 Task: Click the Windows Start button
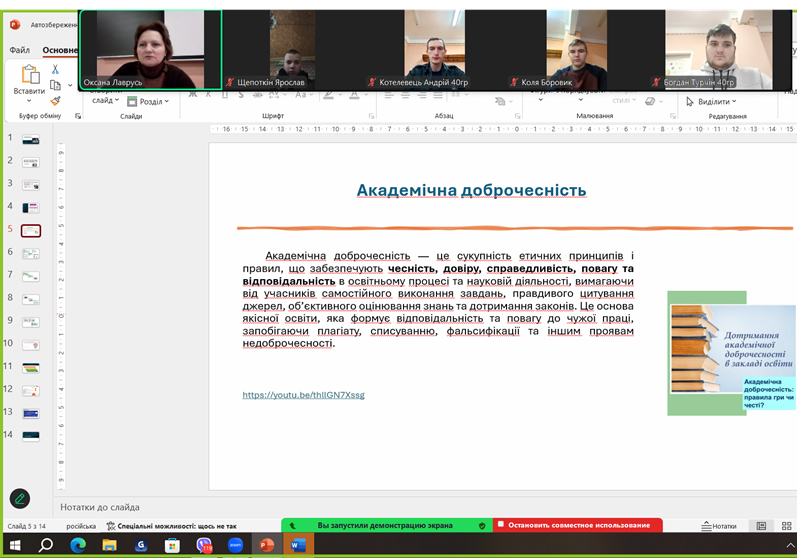(x=15, y=545)
